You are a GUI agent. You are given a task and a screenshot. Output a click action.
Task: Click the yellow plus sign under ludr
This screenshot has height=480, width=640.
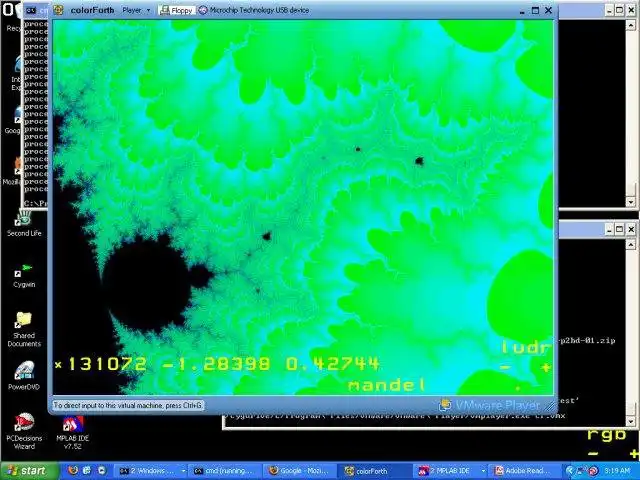[545, 368]
